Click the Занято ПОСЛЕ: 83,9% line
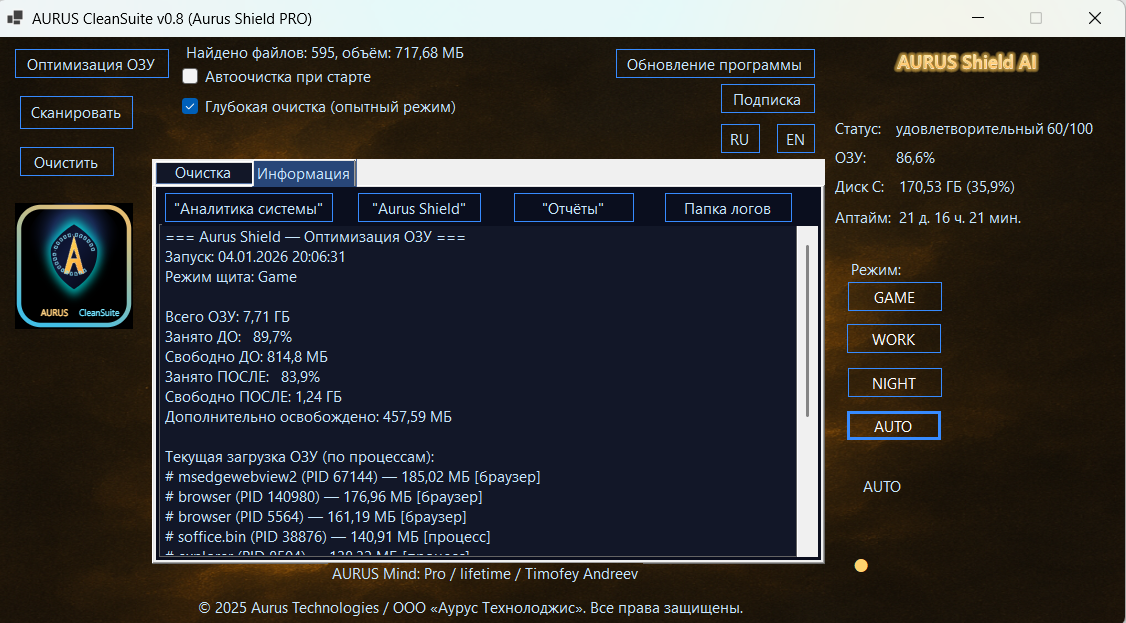Image resolution: width=1126 pixels, height=623 pixels. 242,377
